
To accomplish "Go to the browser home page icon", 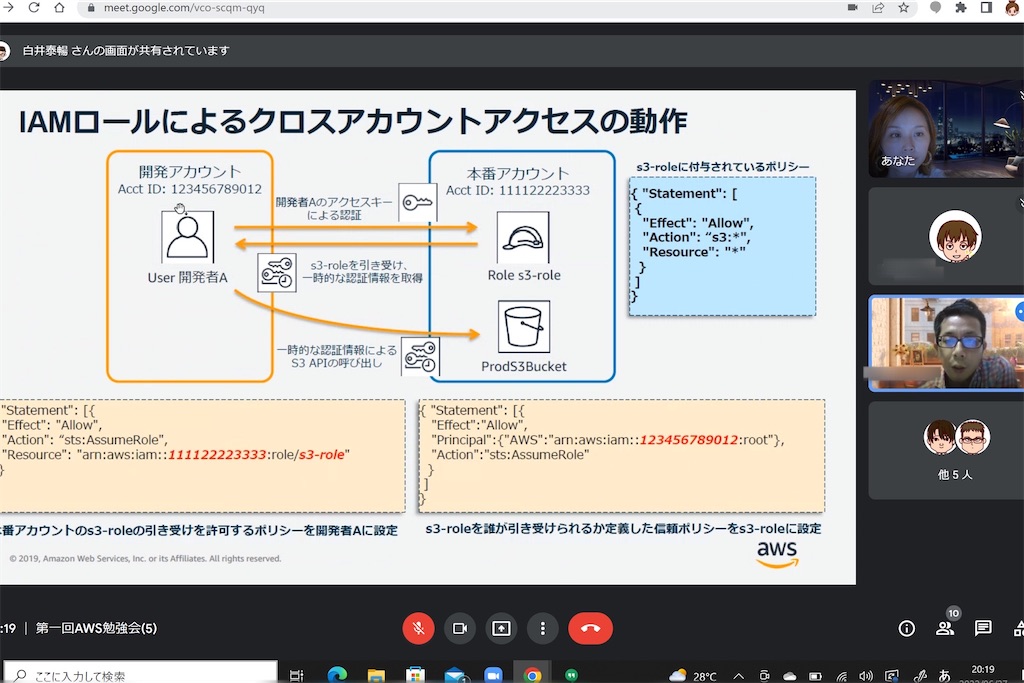I will click(x=59, y=8).
